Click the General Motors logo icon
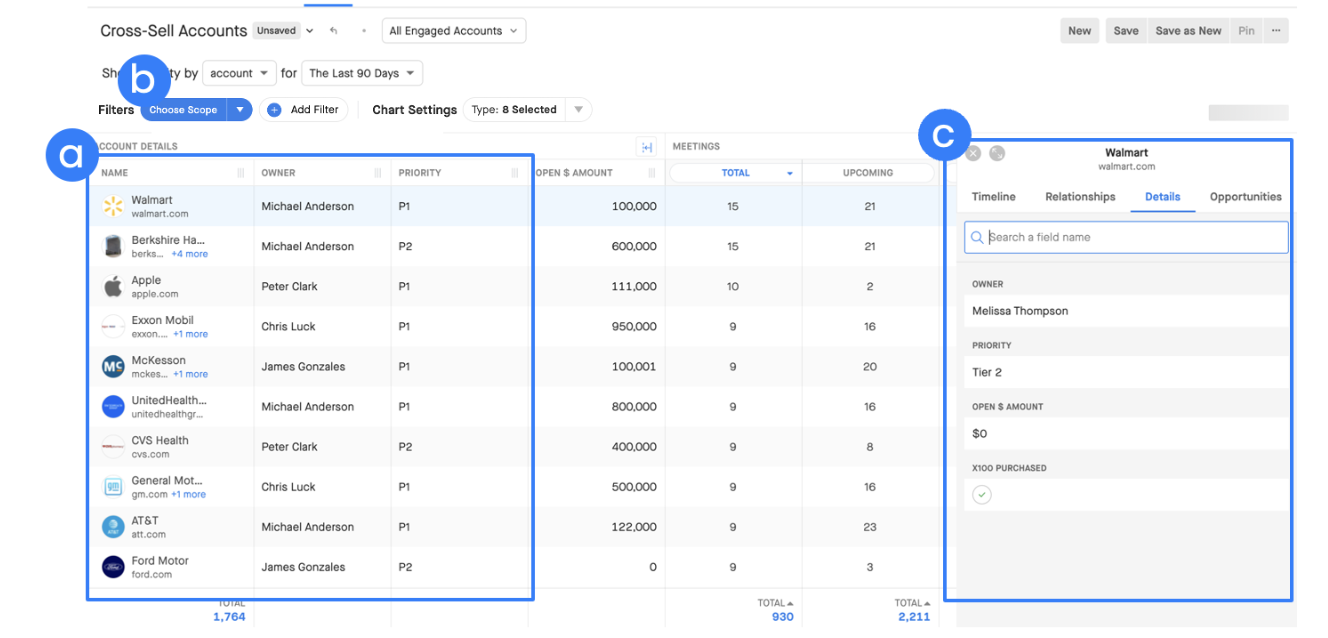This screenshot has width=1328, height=638. coord(113,487)
